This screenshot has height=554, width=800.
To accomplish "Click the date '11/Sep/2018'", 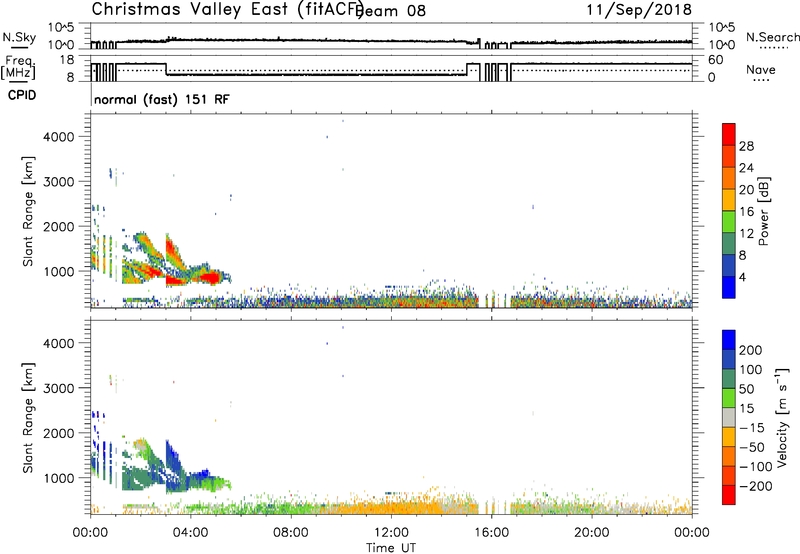I will click(639, 9).
